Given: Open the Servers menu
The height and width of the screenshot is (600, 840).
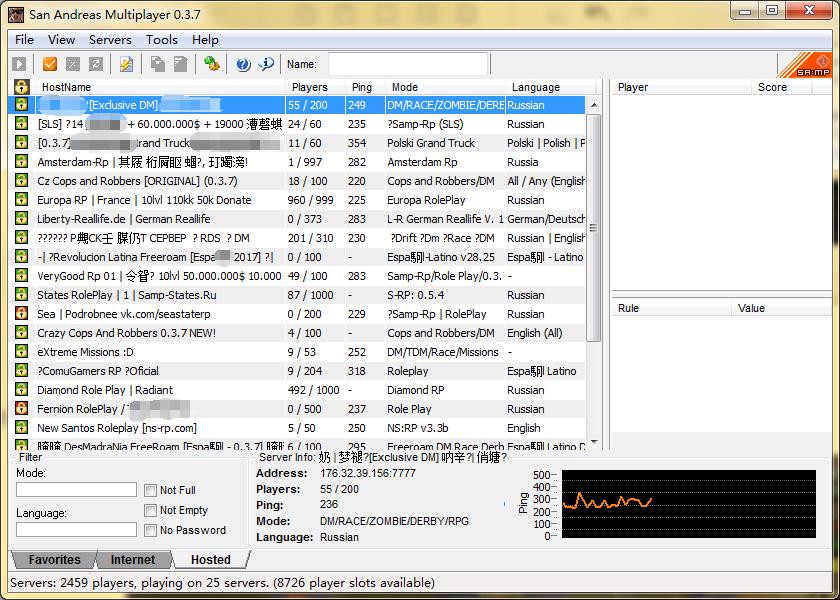Looking at the screenshot, I should 110,40.
